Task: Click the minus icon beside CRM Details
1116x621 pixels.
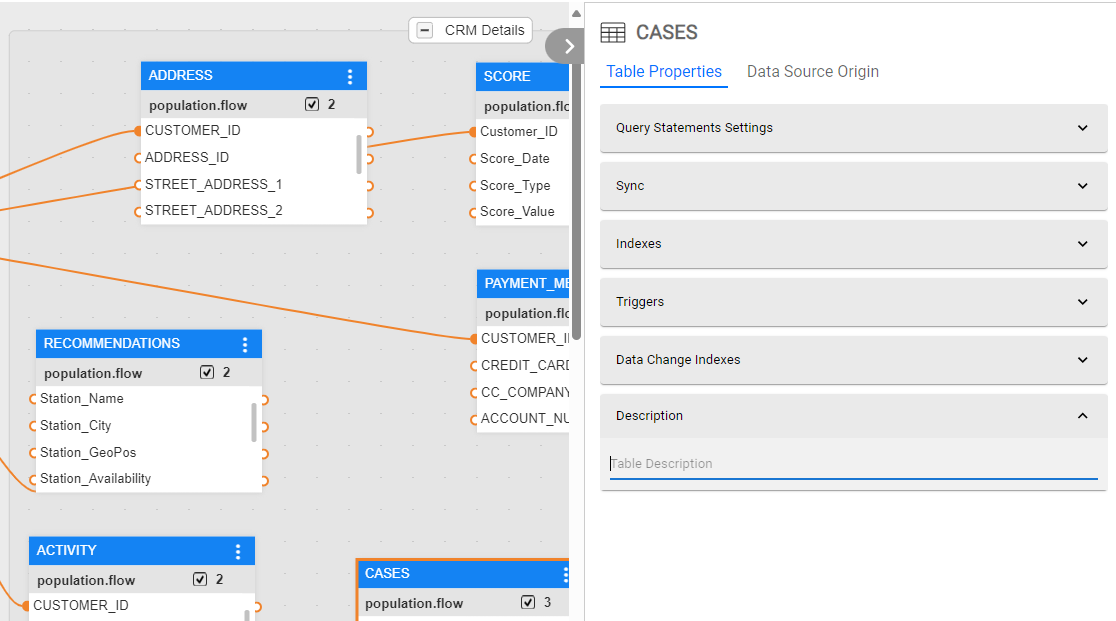Action: [x=425, y=30]
